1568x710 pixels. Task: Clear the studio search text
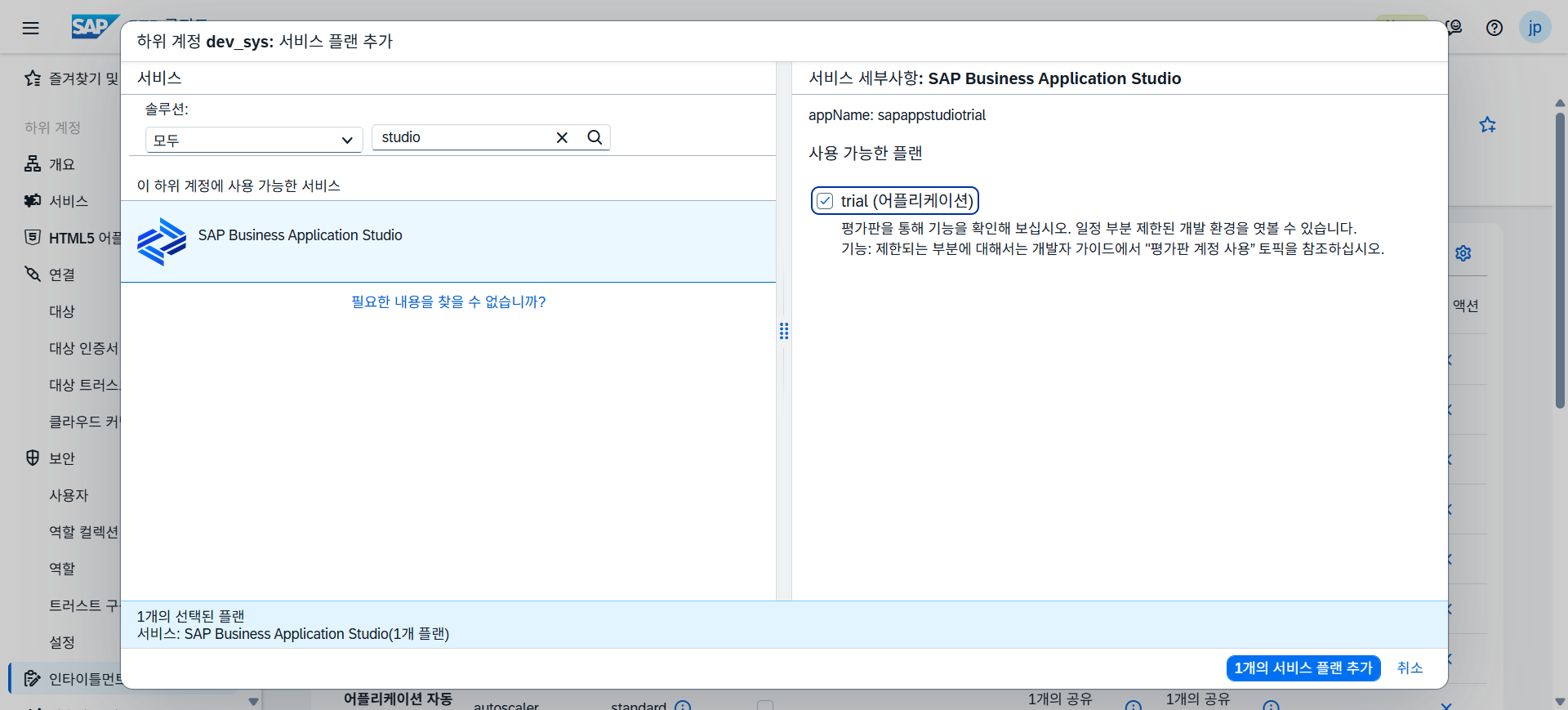click(x=562, y=137)
